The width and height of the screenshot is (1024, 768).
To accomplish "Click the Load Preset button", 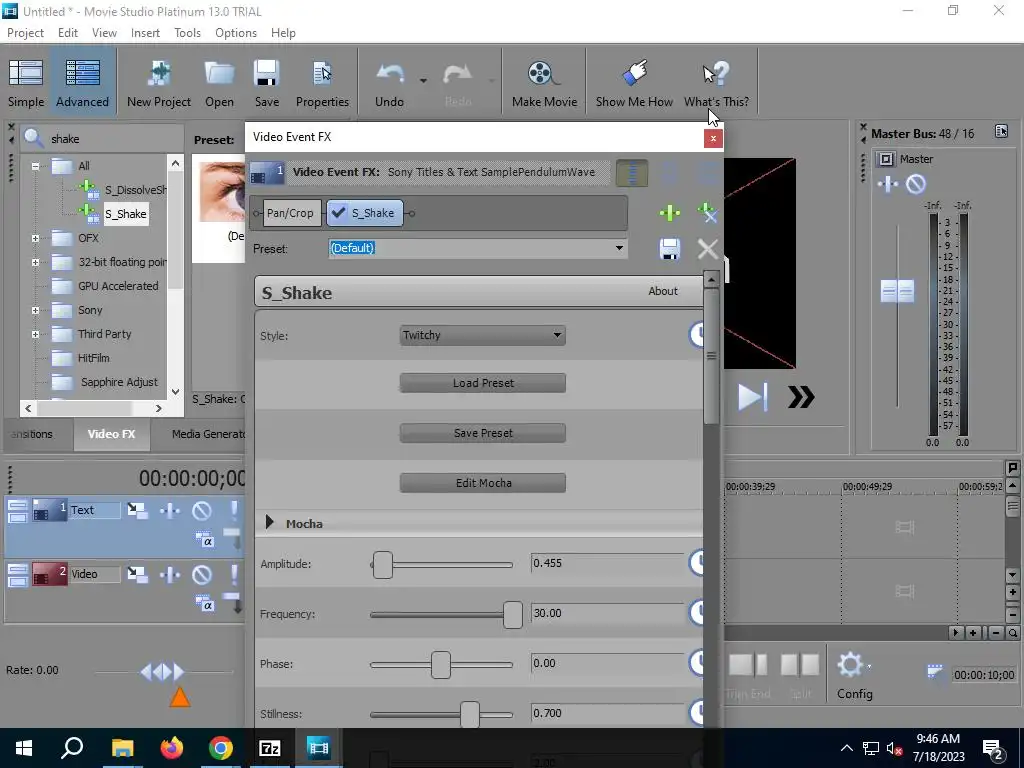I will click(x=483, y=383).
